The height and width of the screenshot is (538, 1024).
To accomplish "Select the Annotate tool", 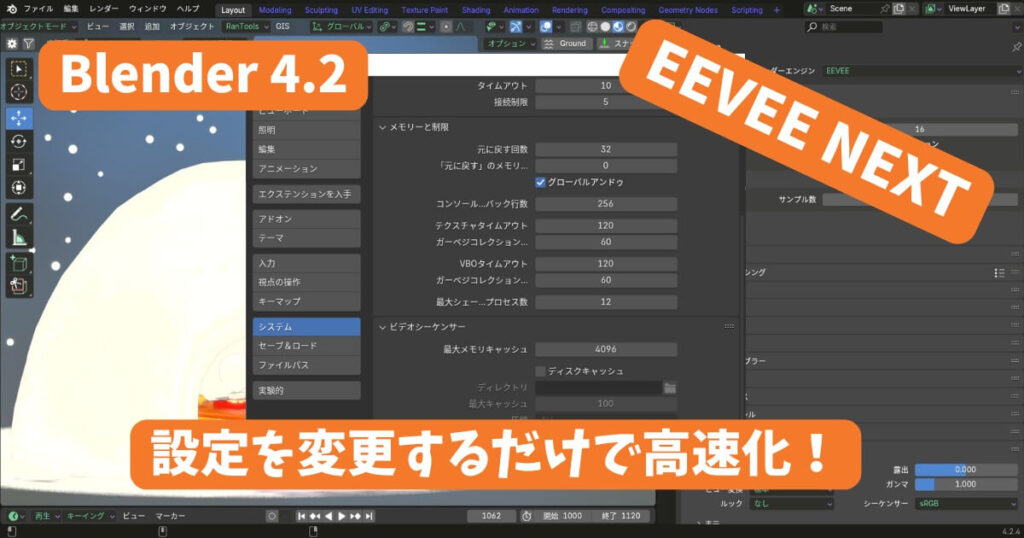I will click(x=19, y=214).
